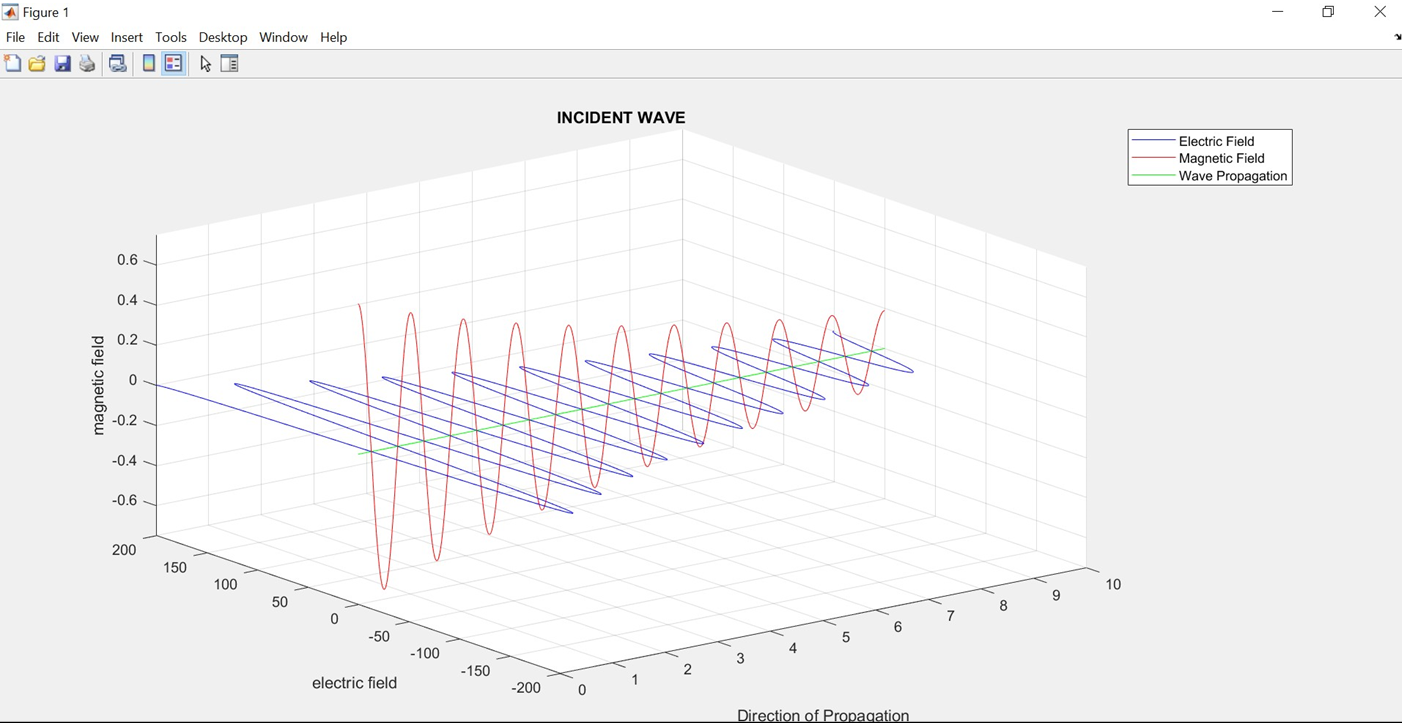Open the Property Inspector from the toolbar

pos(229,63)
